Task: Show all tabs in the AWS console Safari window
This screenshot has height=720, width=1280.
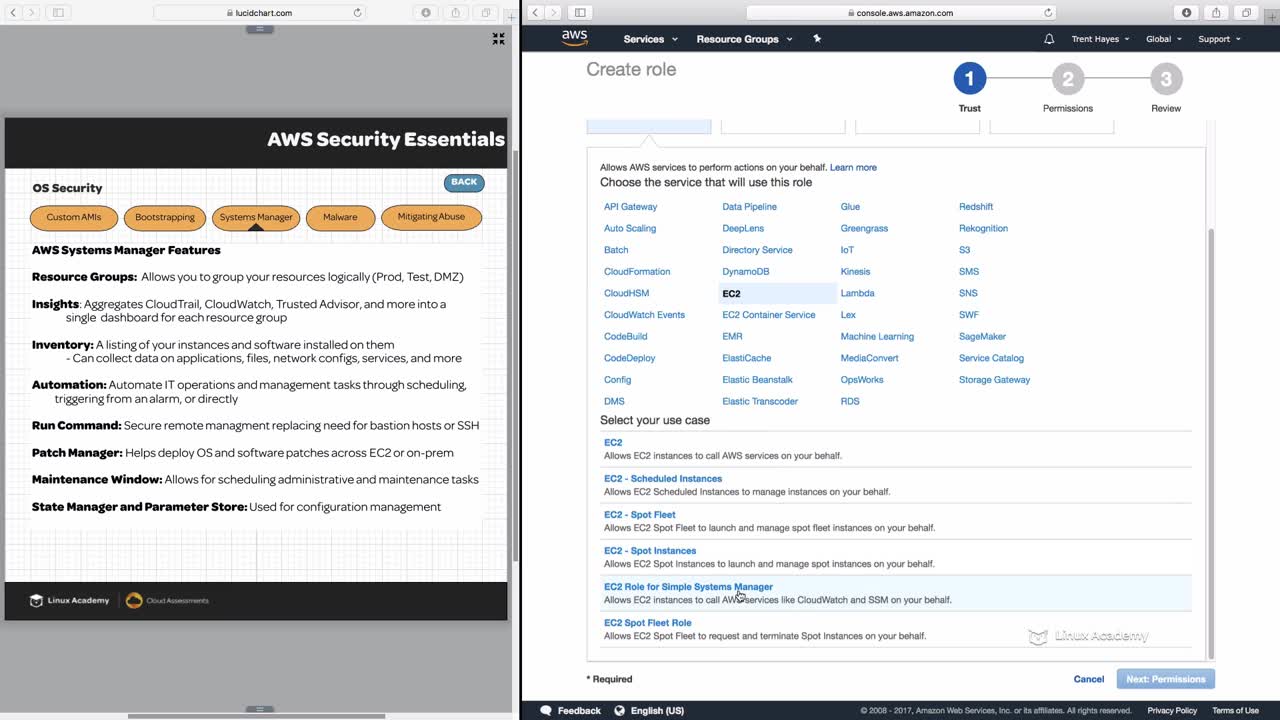Action: click(x=1247, y=13)
